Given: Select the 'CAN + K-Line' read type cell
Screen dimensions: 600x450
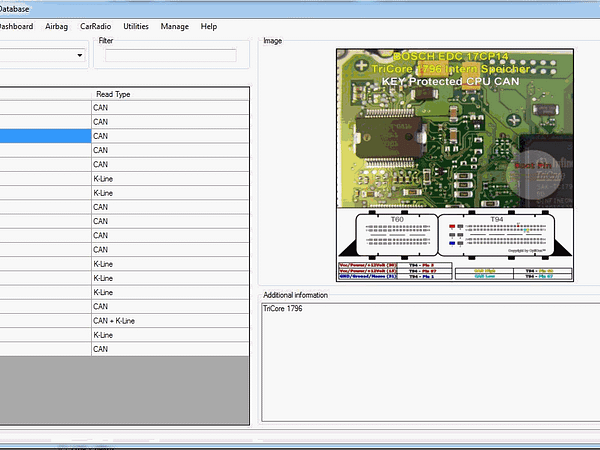Looking at the screenshot, I should 170,321.
